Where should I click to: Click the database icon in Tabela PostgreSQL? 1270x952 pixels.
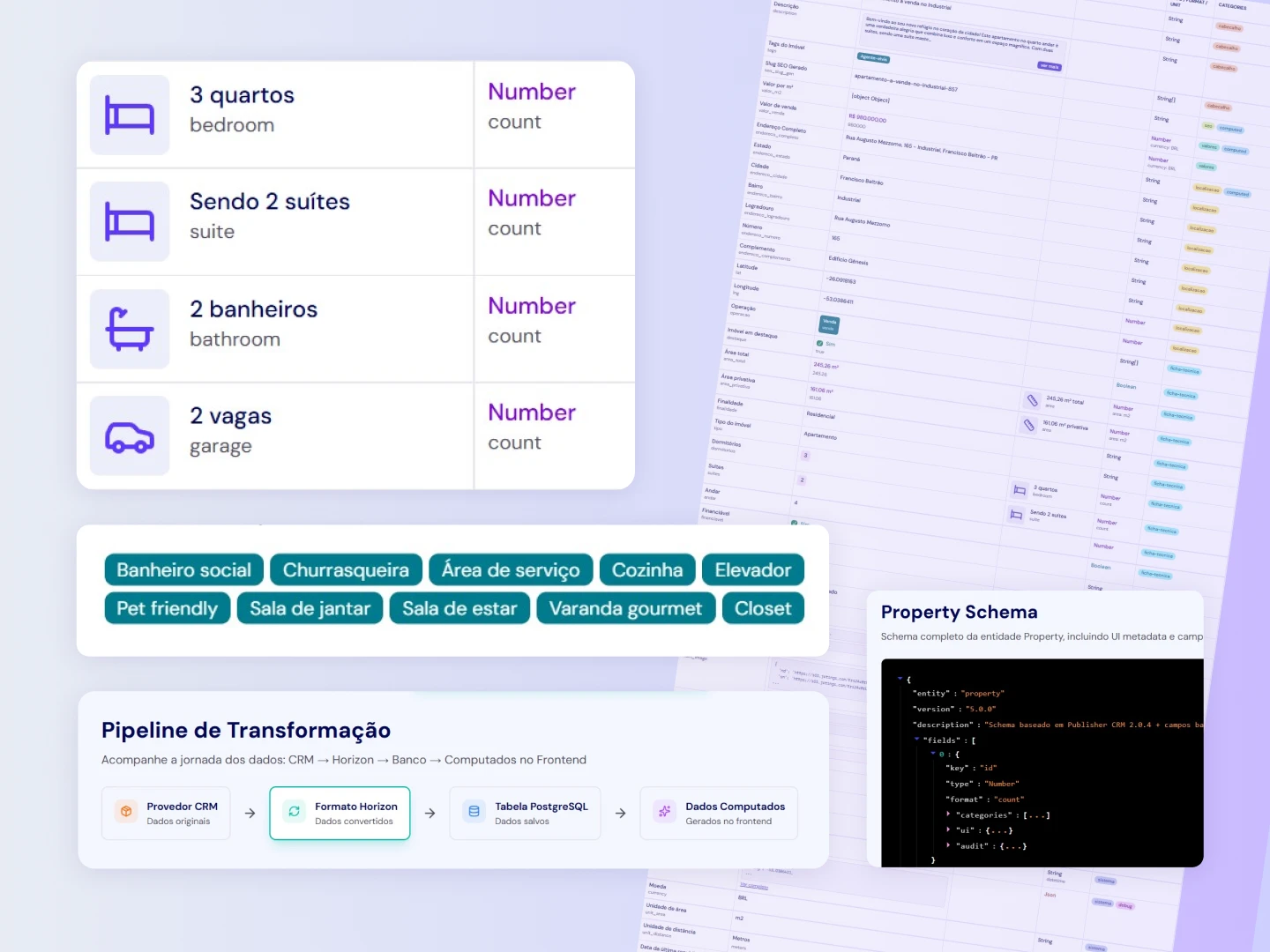(x=474, y=812)
